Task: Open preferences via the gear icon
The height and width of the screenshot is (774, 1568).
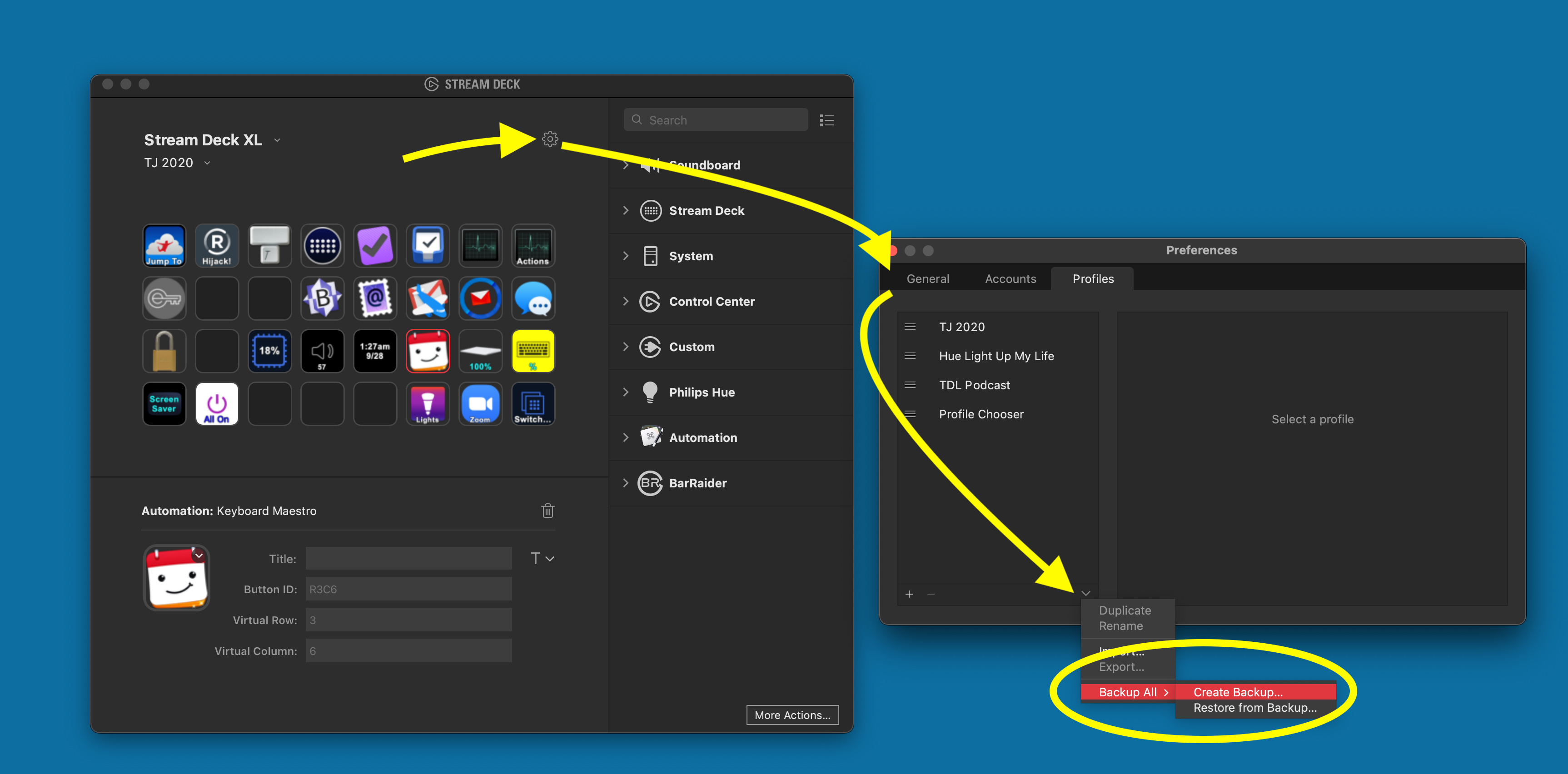Action: [550, 139]
